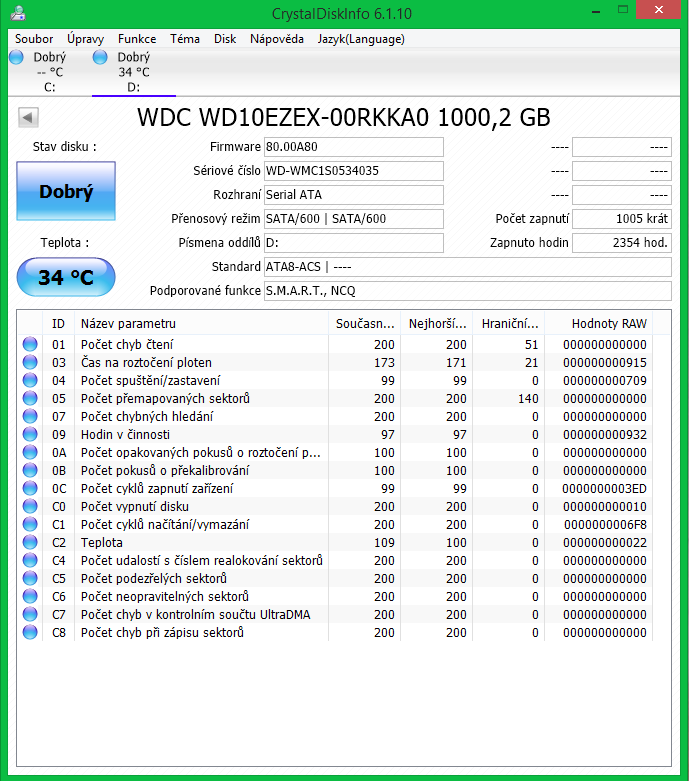The width and height of the screenshot is (689, 781).
Task: Click RAW value 0000000006F8
Action: tap(605, 524)
